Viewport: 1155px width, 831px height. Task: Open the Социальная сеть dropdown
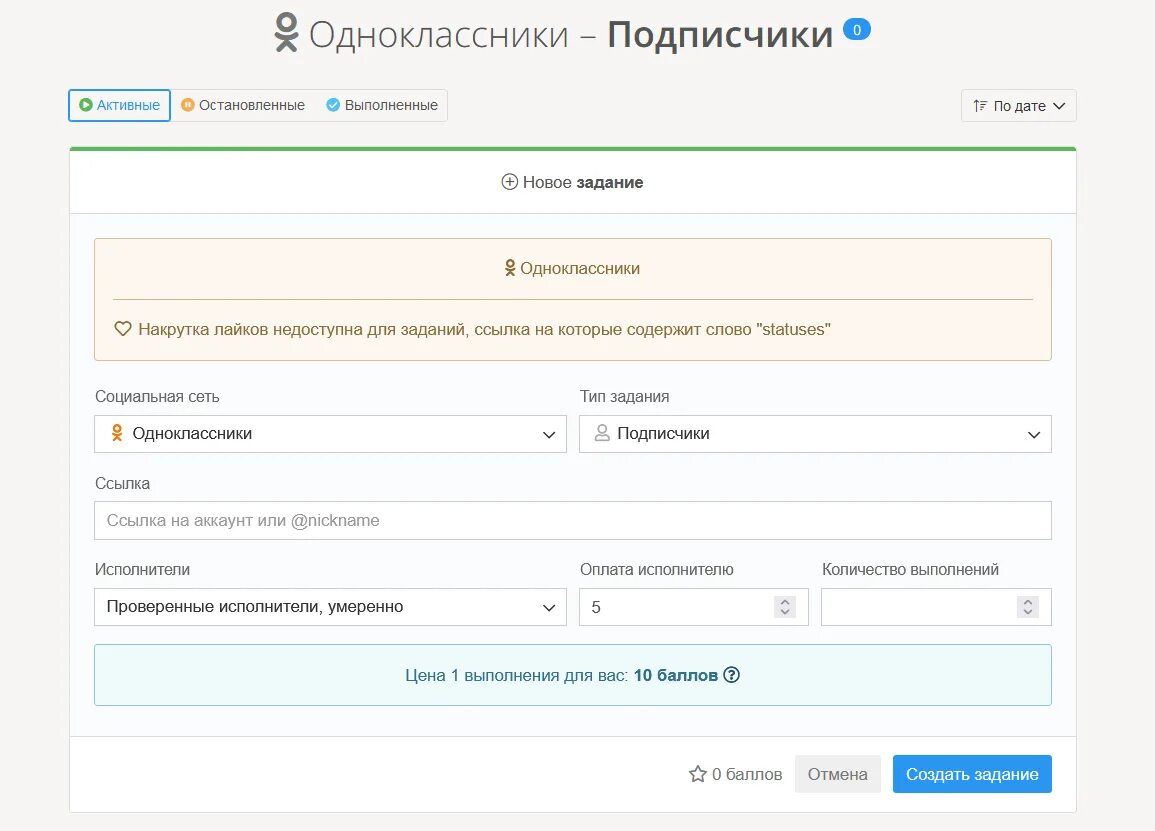[330, 434]
